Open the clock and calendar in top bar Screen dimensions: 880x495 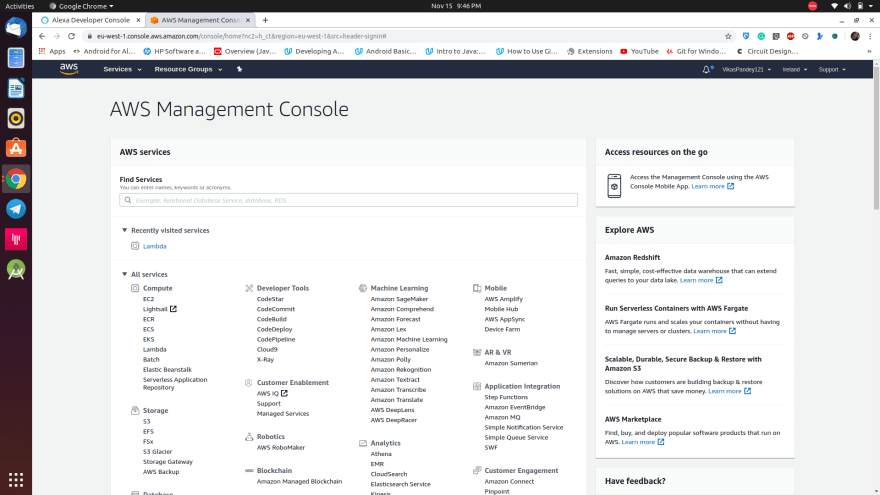[456, 6]
